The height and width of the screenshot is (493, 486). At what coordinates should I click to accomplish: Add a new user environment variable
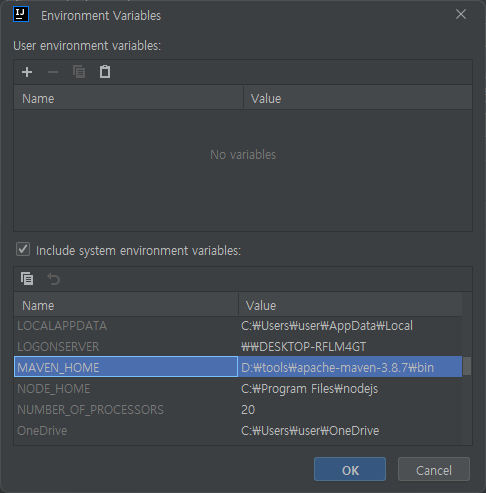[27, 72]
